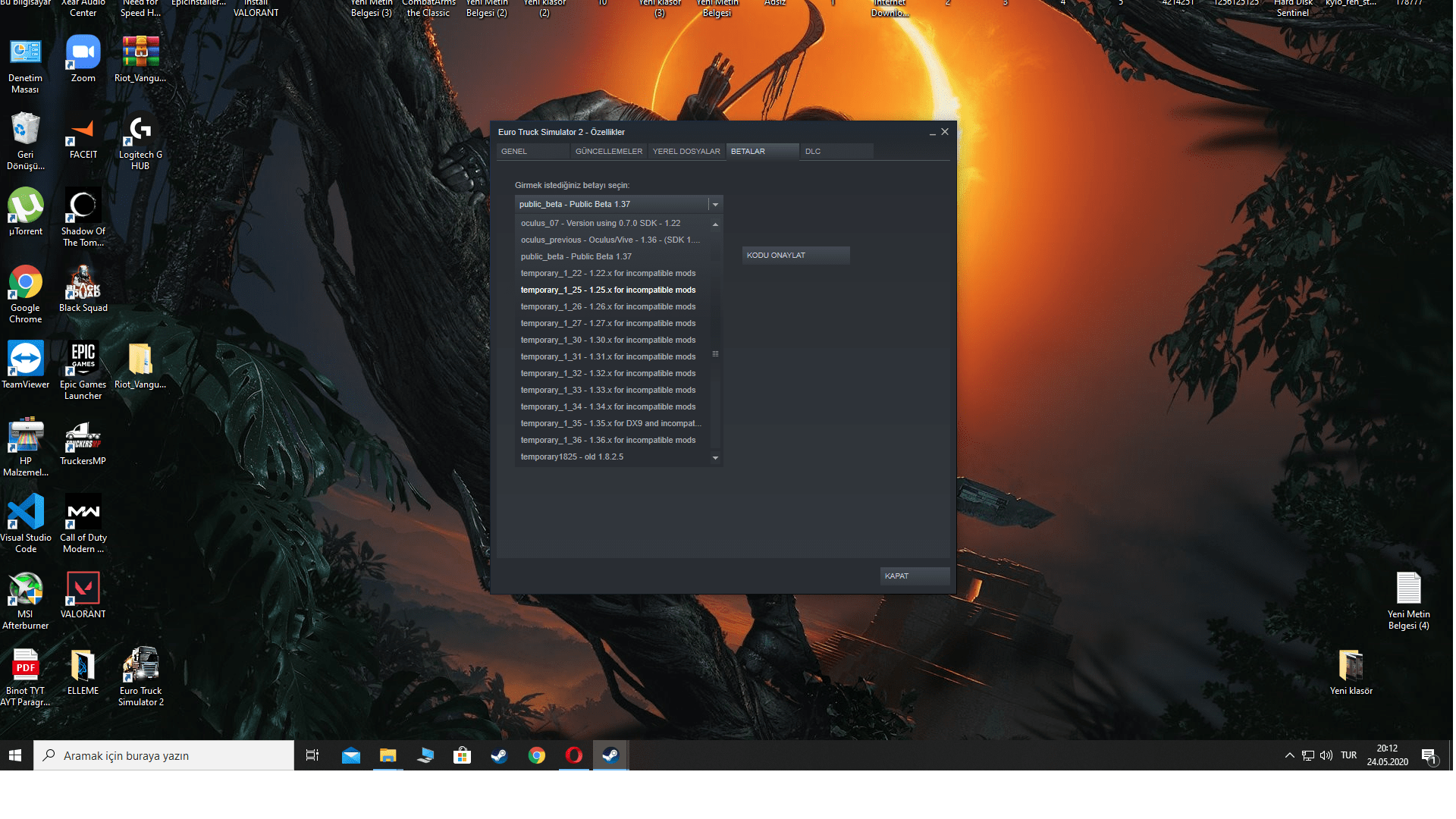The width and height of the screenshot is (1456, 819).
Task: Expand the beta selection dropdown arrow
Action: [715, 205]
